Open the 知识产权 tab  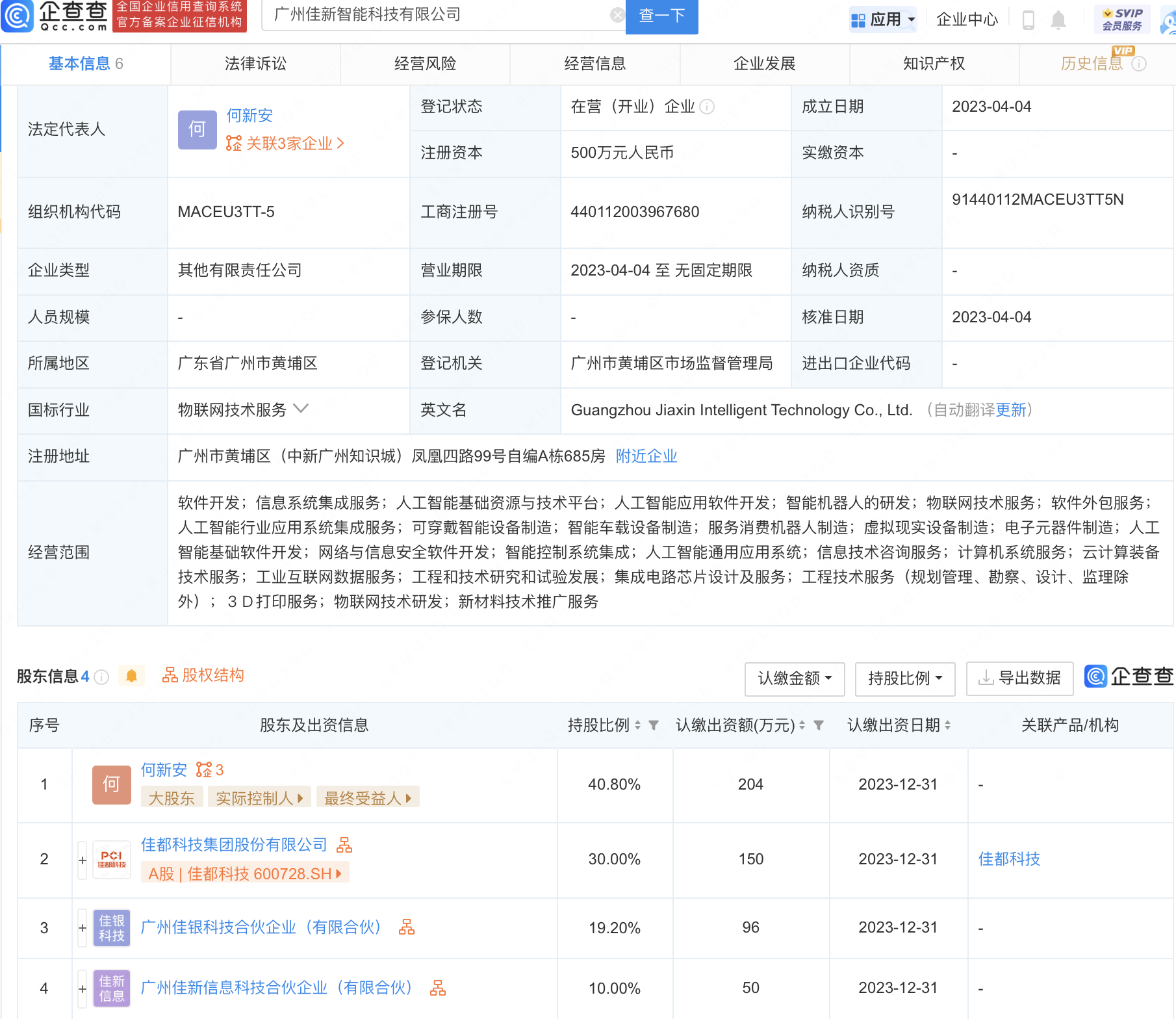(934, 64)
